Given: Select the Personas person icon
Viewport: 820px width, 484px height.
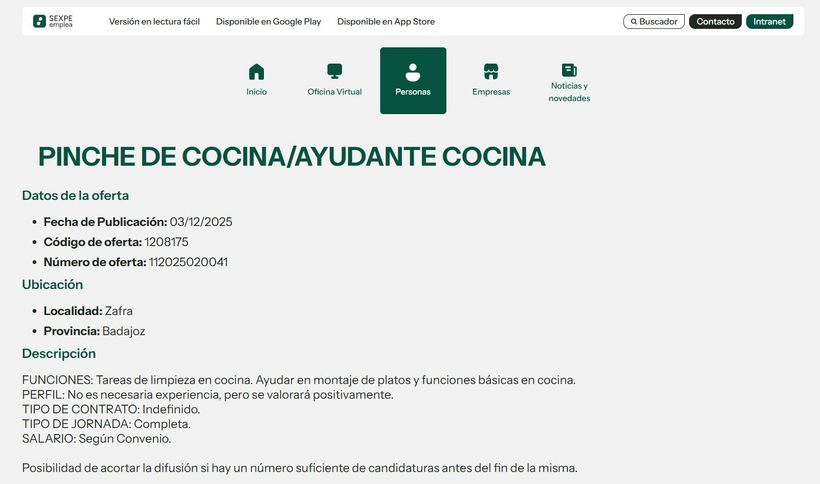Looking at the screenshot, I should [413, 72].
